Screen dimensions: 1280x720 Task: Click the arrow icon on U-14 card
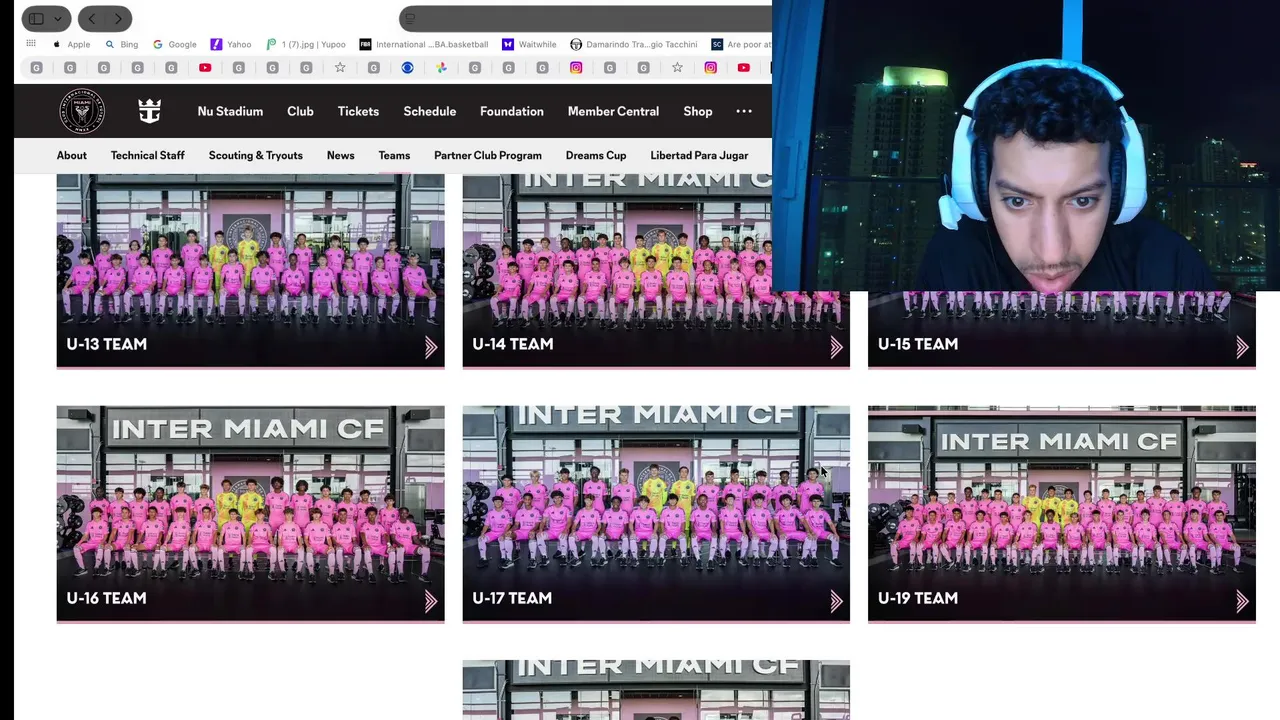click(x=836, y=347)
